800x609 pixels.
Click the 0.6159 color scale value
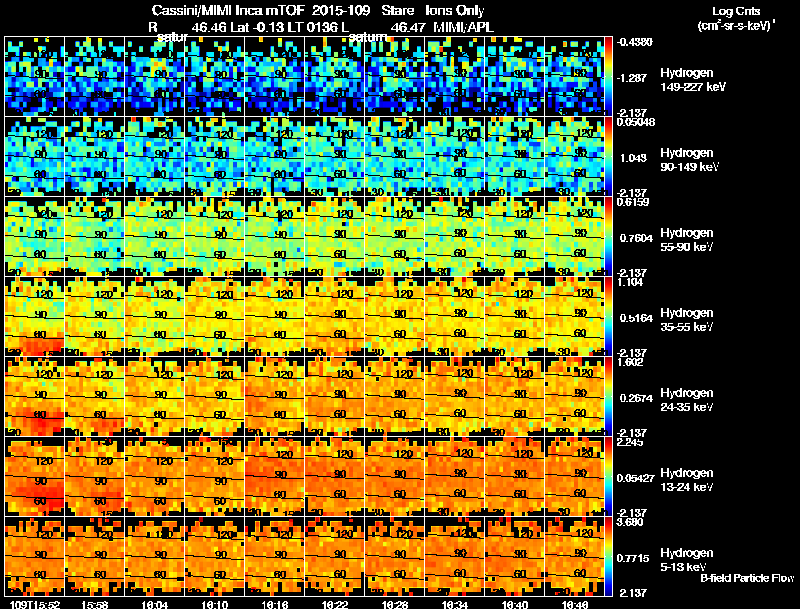click(x=633, y=202)
